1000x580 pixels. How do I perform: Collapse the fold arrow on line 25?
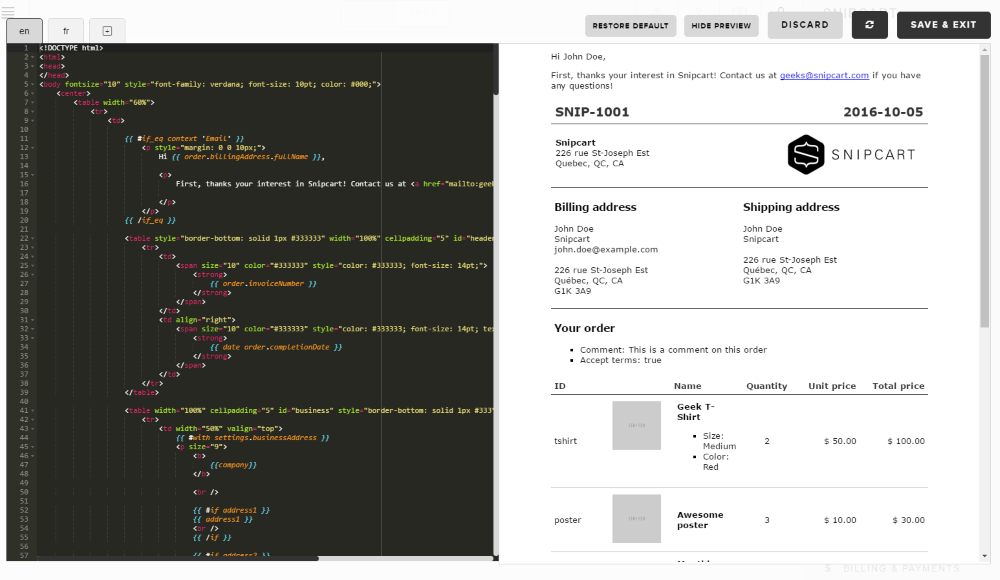point(33,265)
